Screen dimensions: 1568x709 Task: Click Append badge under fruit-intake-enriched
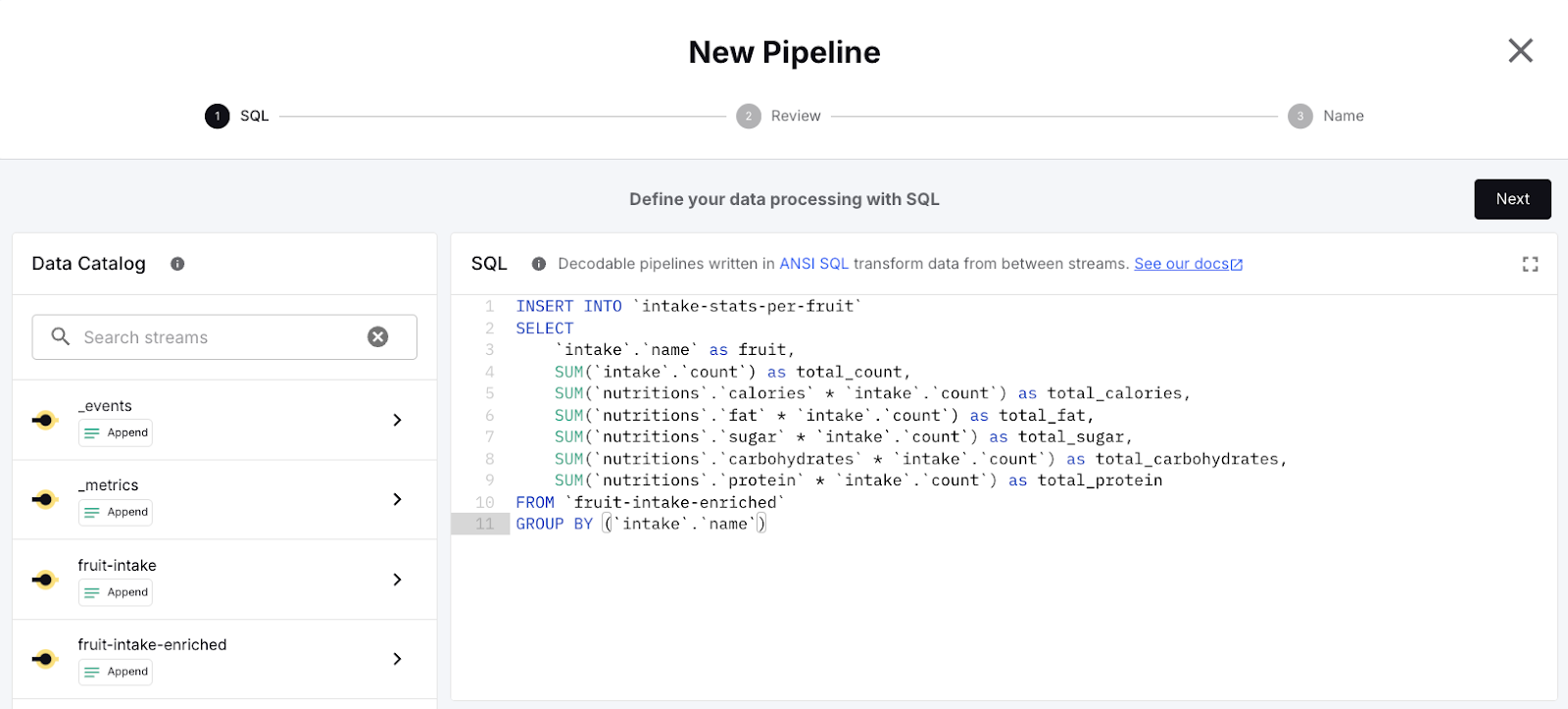point(116,672)
